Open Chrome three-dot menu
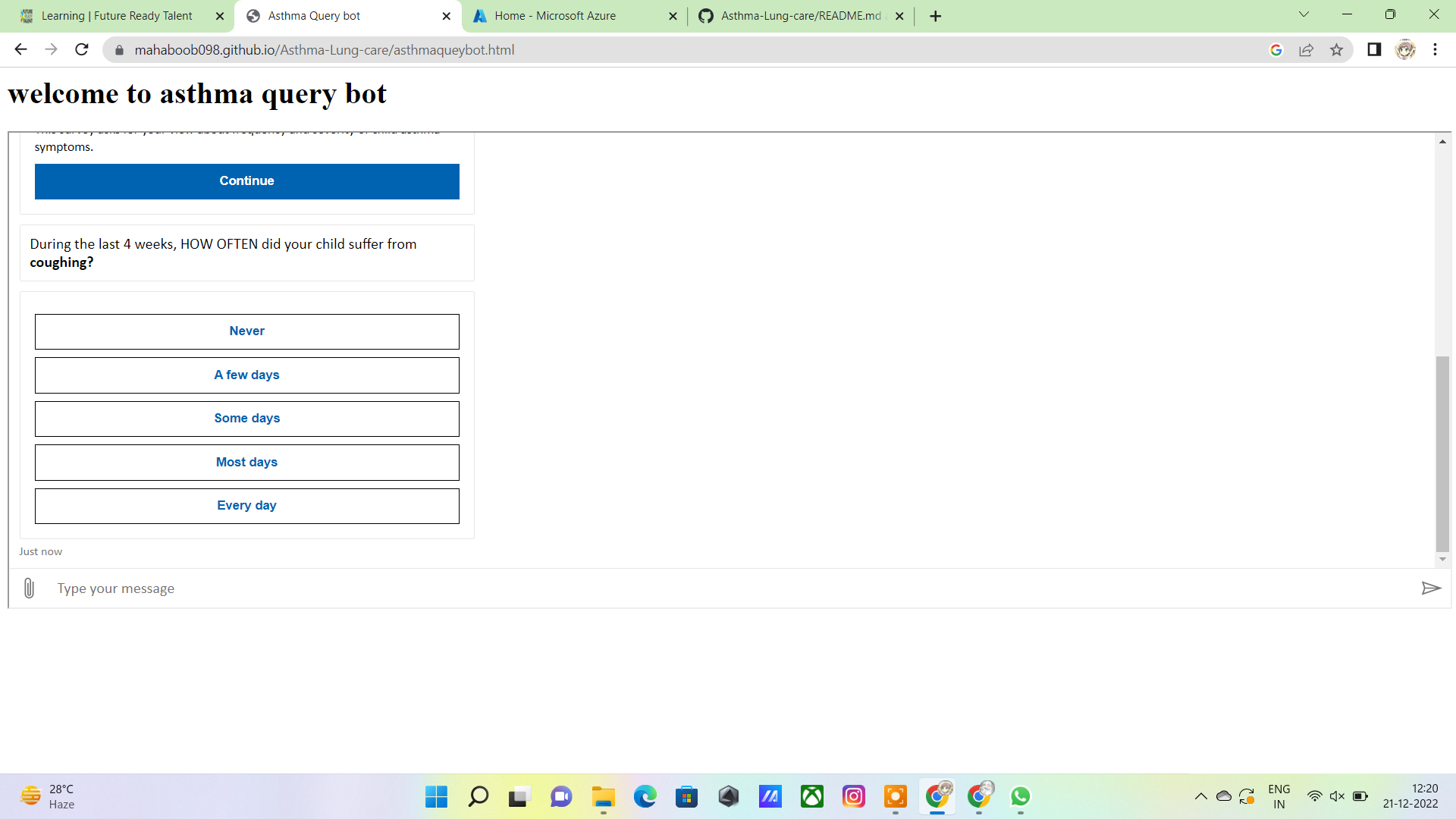 point(1435,50)
